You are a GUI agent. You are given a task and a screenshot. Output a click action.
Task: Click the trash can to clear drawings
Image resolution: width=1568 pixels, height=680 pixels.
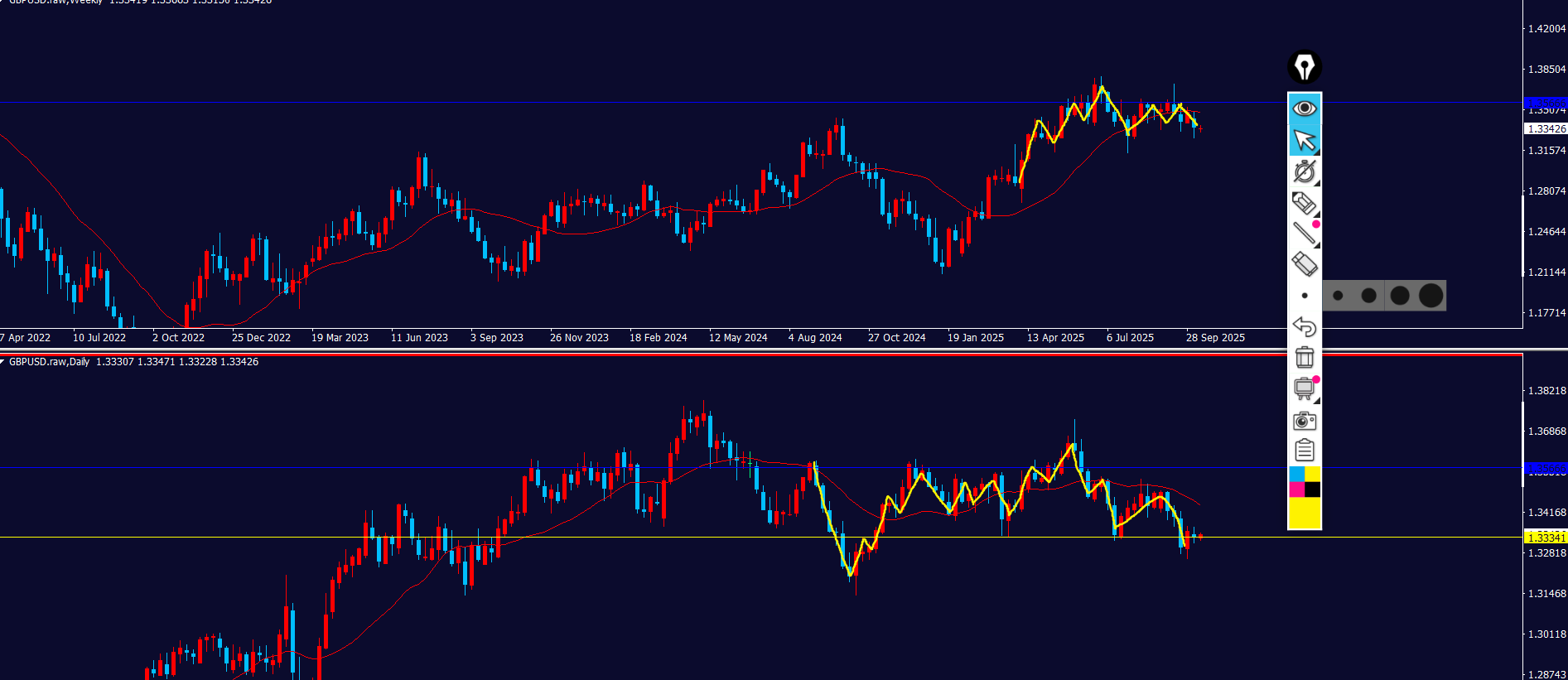(x=1304, y=357)
